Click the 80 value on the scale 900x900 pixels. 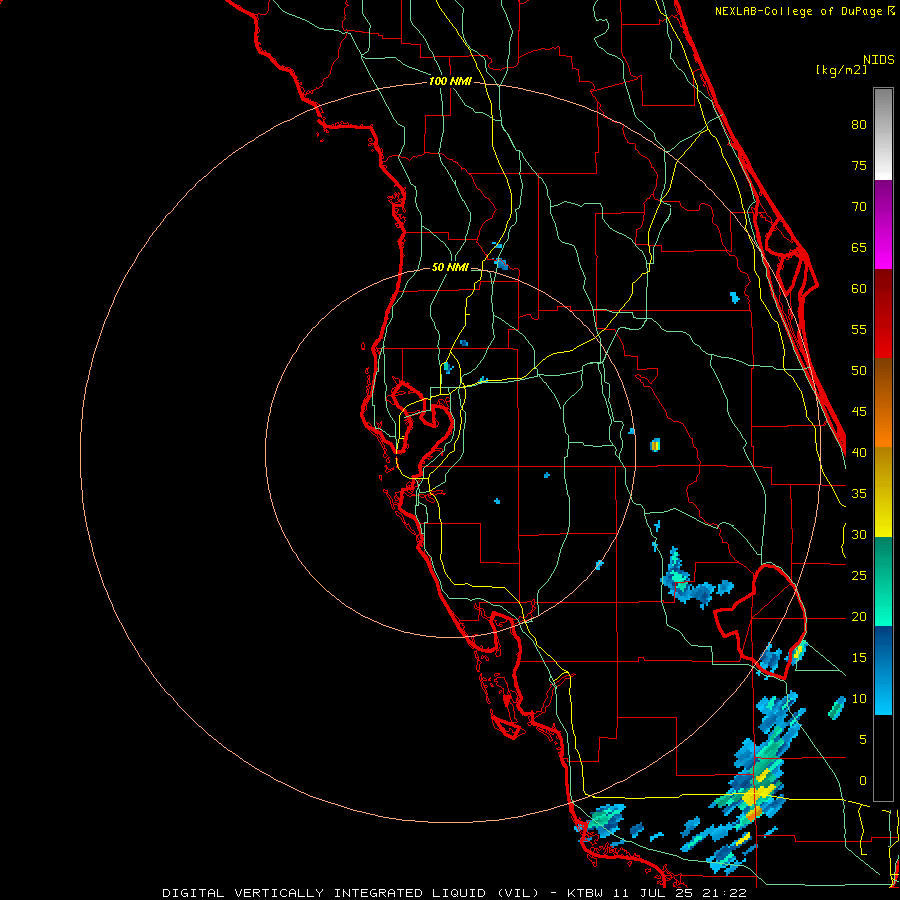pyautogui.click(x=859, y=125)
